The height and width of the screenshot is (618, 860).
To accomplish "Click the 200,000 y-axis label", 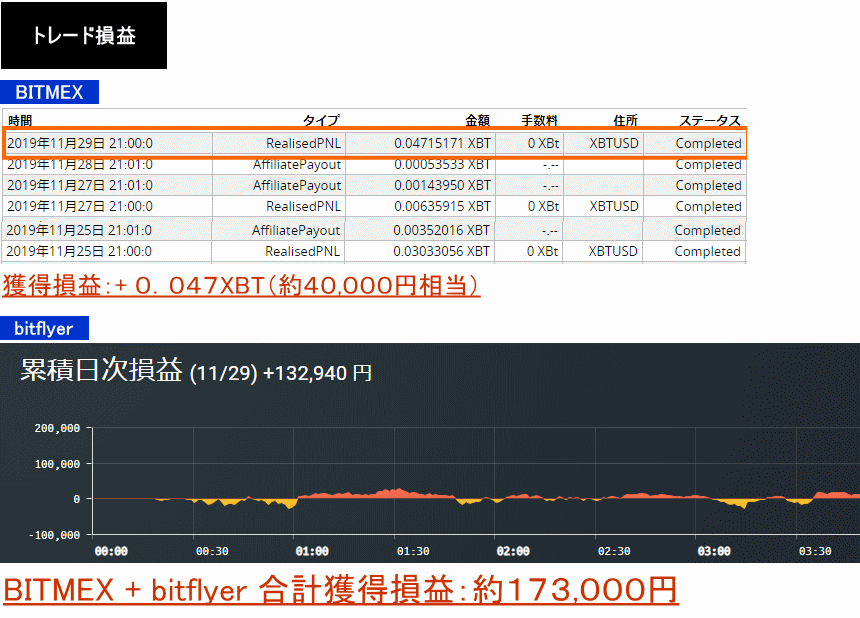I will (x=56, y=428).
